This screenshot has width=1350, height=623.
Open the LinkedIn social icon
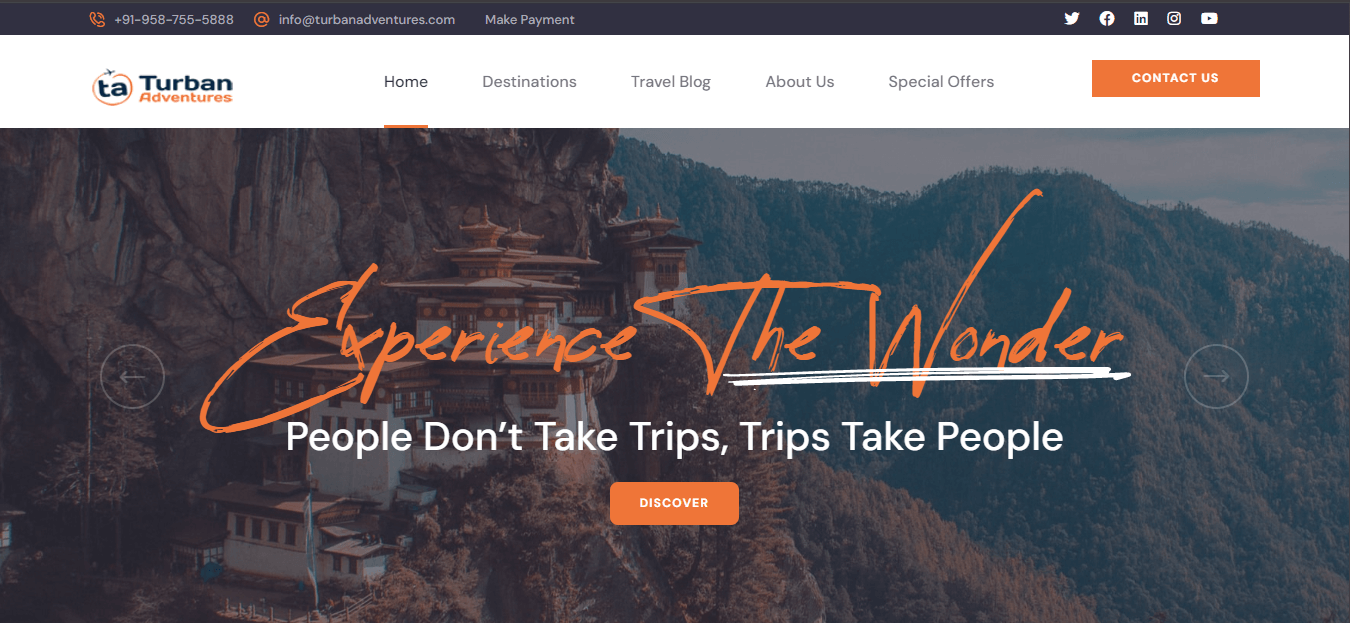[x=1141, y=18]
